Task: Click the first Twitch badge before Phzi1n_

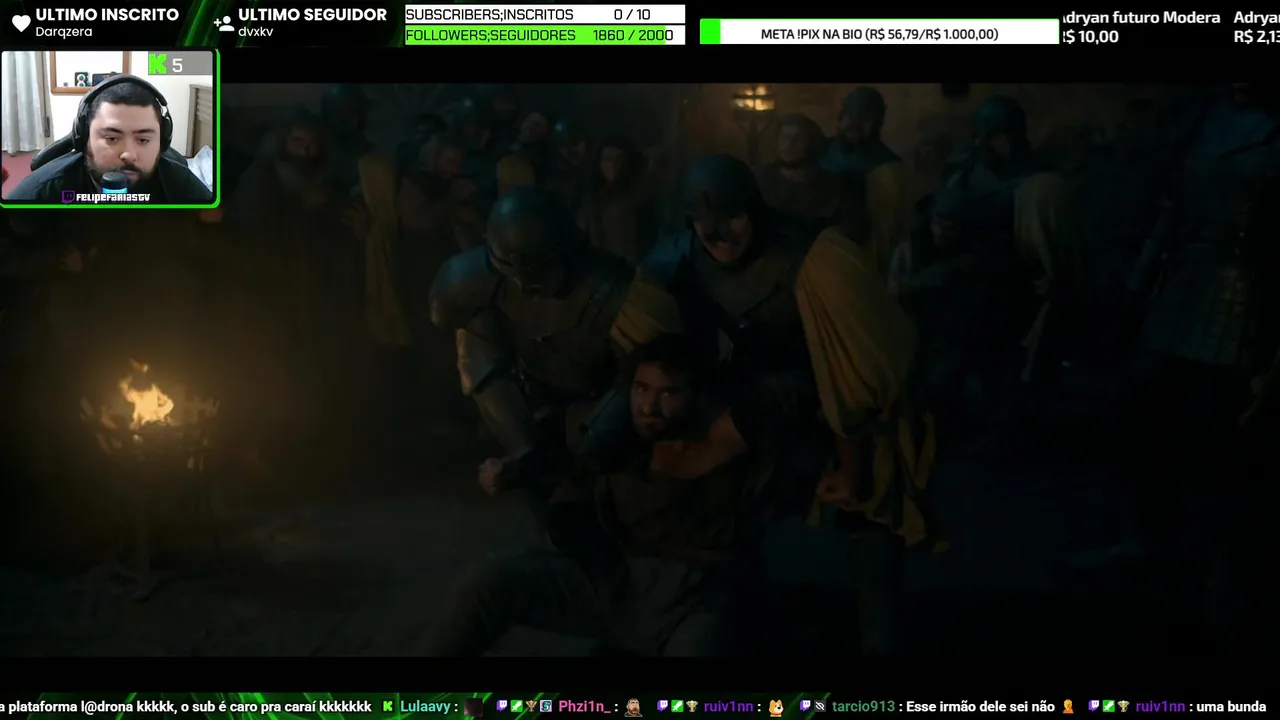Action: [x=502, y=706]
